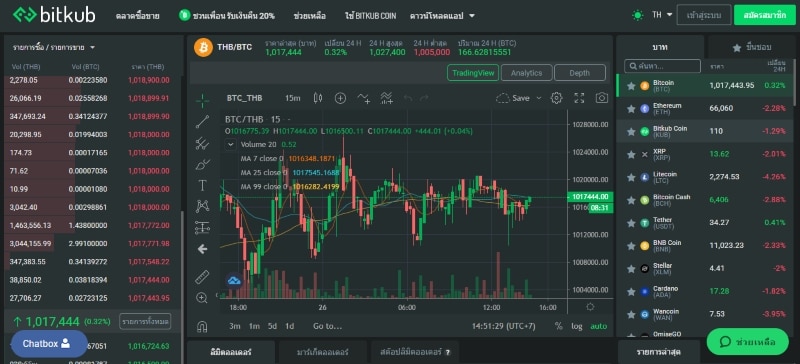Switch to TradingView chart tab
This screenshot has width=800, height=364.
[x=473, y=73]
